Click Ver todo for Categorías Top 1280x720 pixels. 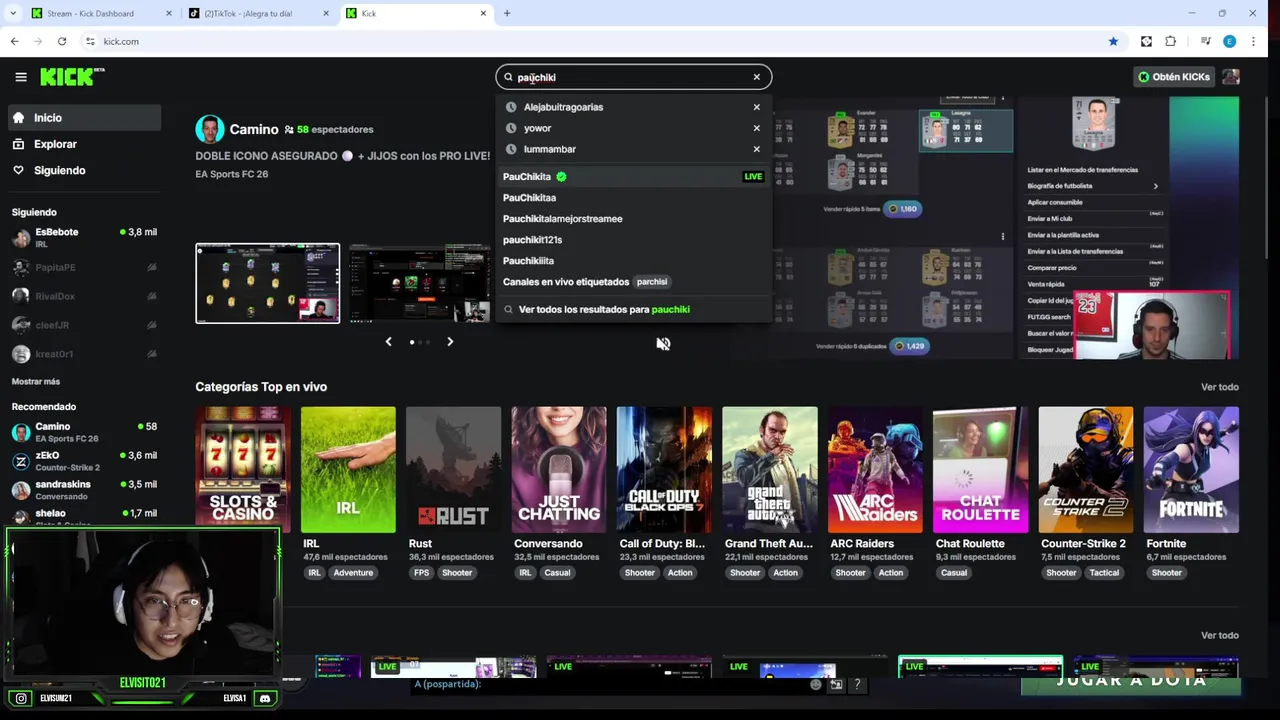(1220, 387)
